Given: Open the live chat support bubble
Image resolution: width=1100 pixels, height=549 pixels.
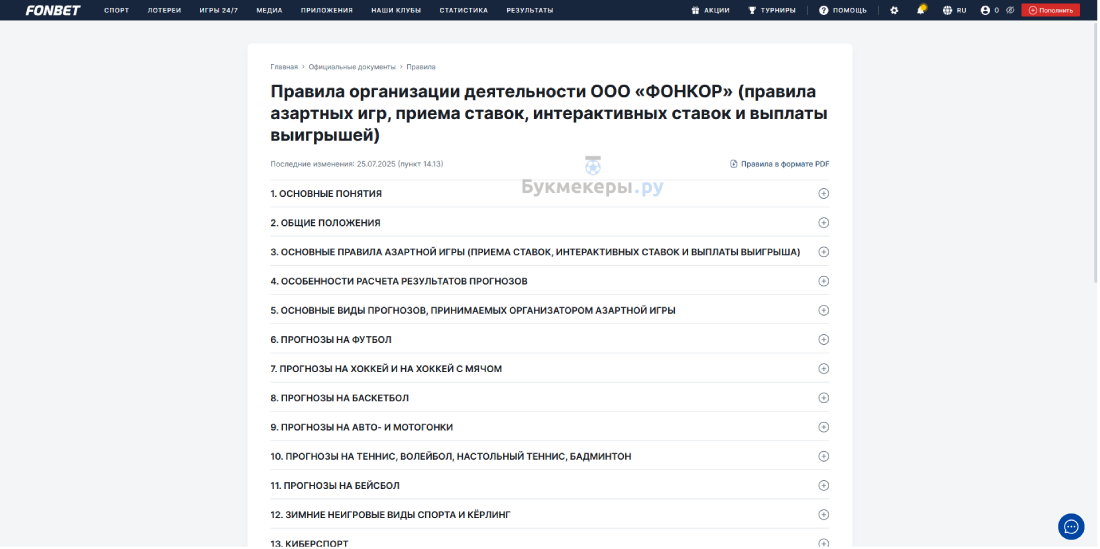Looking at the screenshot, I should (x=1071, y=527).
